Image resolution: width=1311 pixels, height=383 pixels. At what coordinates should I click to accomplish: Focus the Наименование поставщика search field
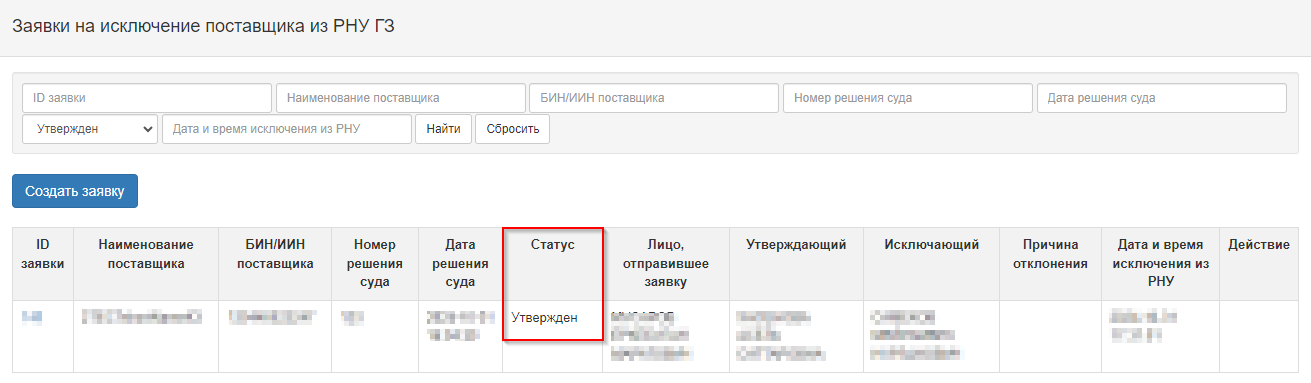(401, 98)
